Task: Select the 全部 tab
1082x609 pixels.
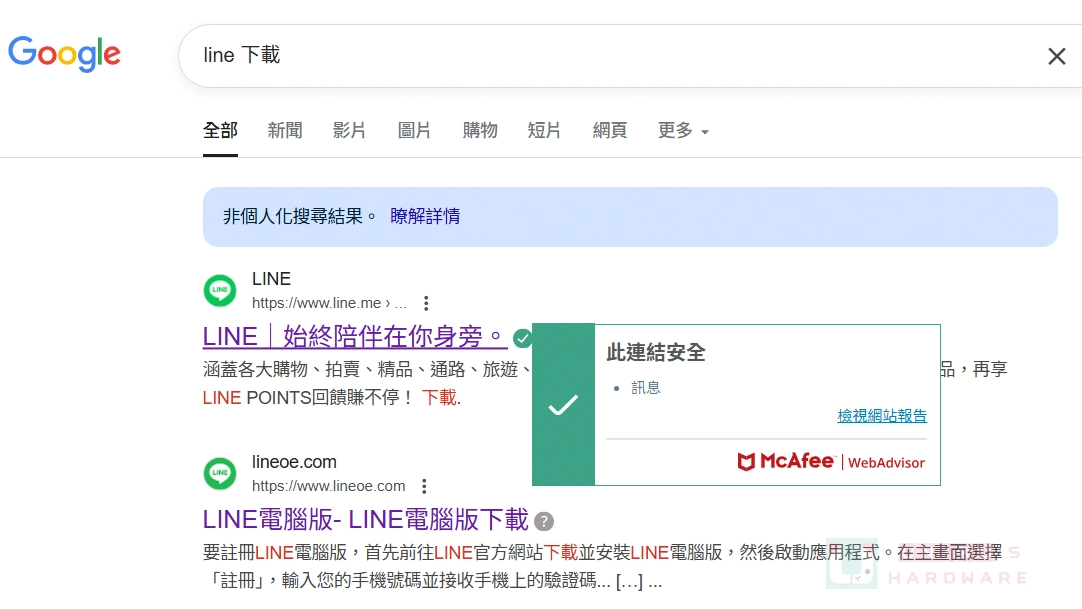Action: pyautogui.click(x=220, y=130)
